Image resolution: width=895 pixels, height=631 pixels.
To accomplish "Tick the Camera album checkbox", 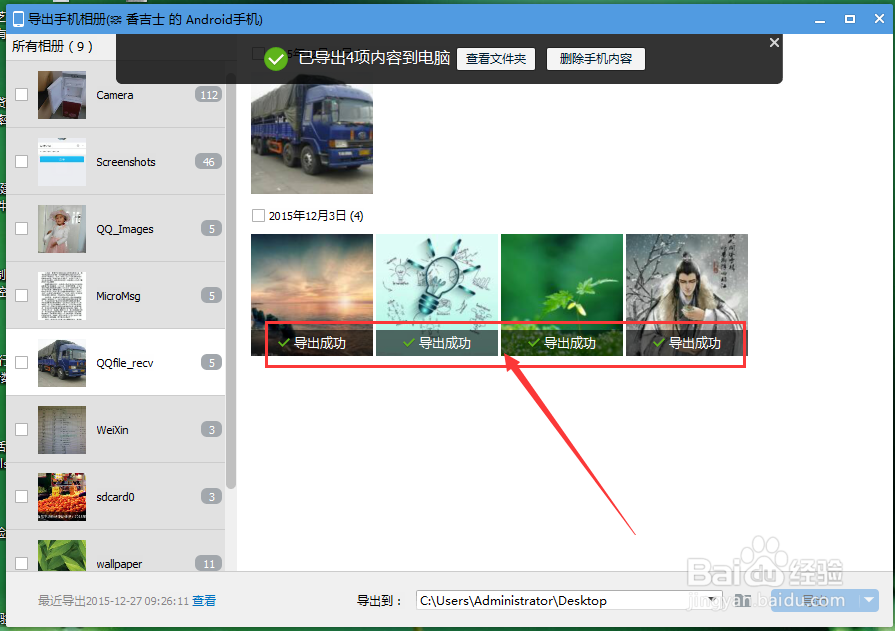I will (21, 95).
